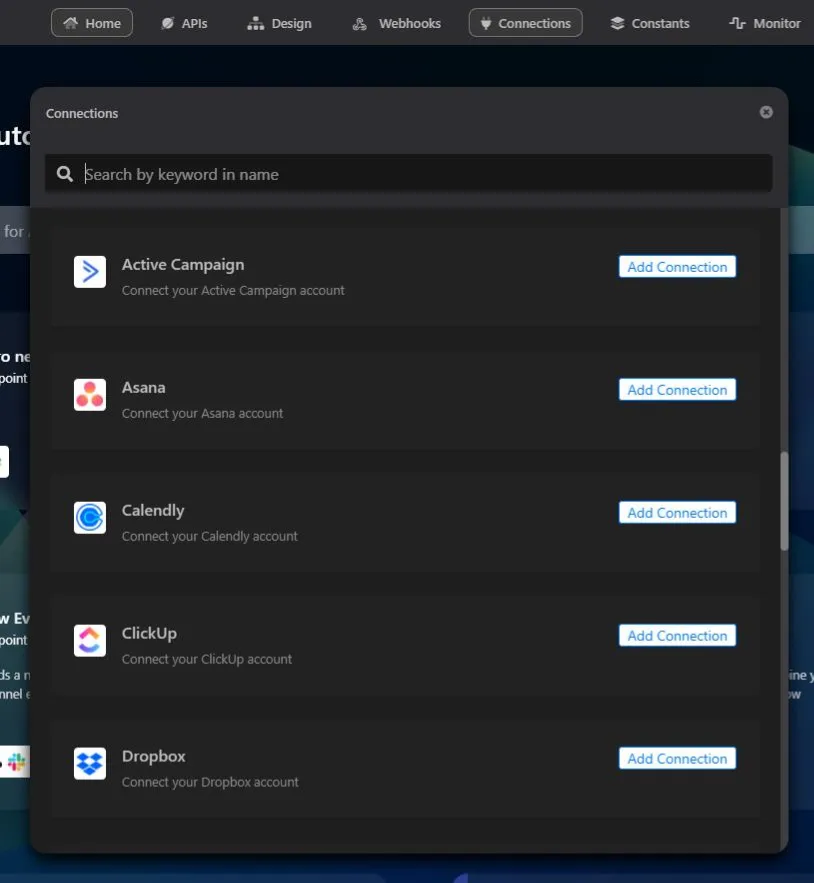Click the Active Campaign logo icon
This screenshot has height=883, width=814.
[x=90, y=272]
